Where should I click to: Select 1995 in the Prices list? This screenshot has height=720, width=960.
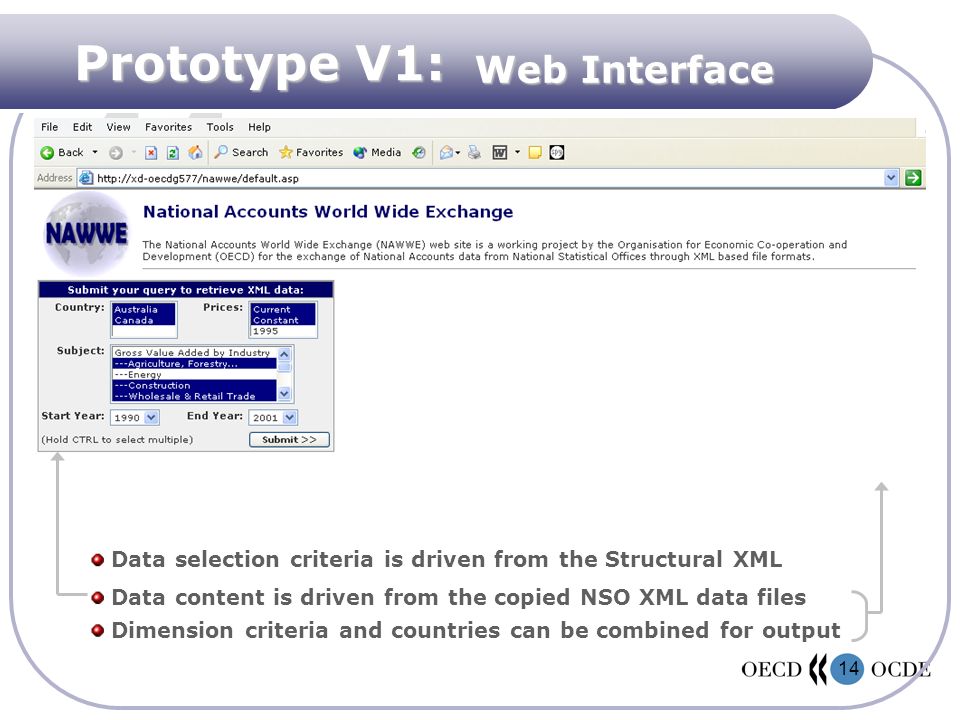(283, 331)
